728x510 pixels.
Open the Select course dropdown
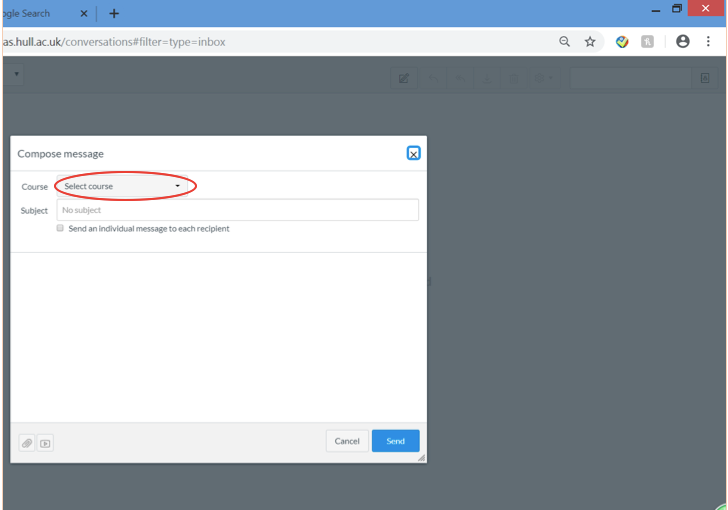point(122,186)
